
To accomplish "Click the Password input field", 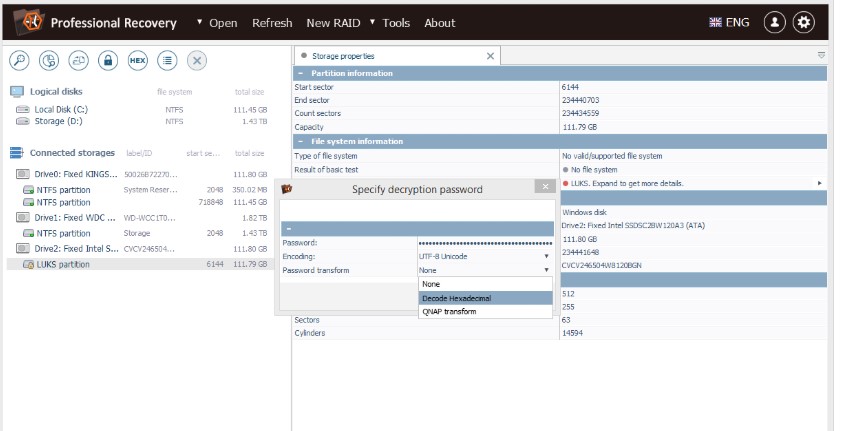I will click(484, 243).
